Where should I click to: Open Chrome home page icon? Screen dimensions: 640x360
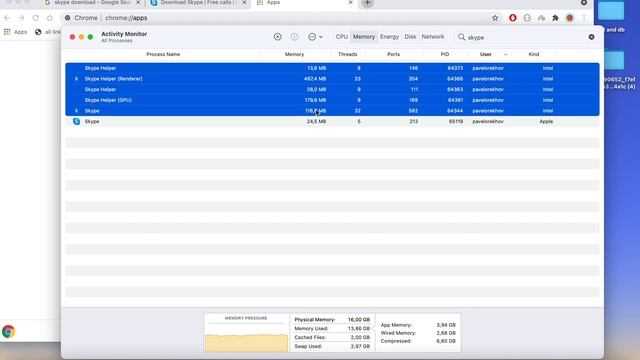coord(50,18)
